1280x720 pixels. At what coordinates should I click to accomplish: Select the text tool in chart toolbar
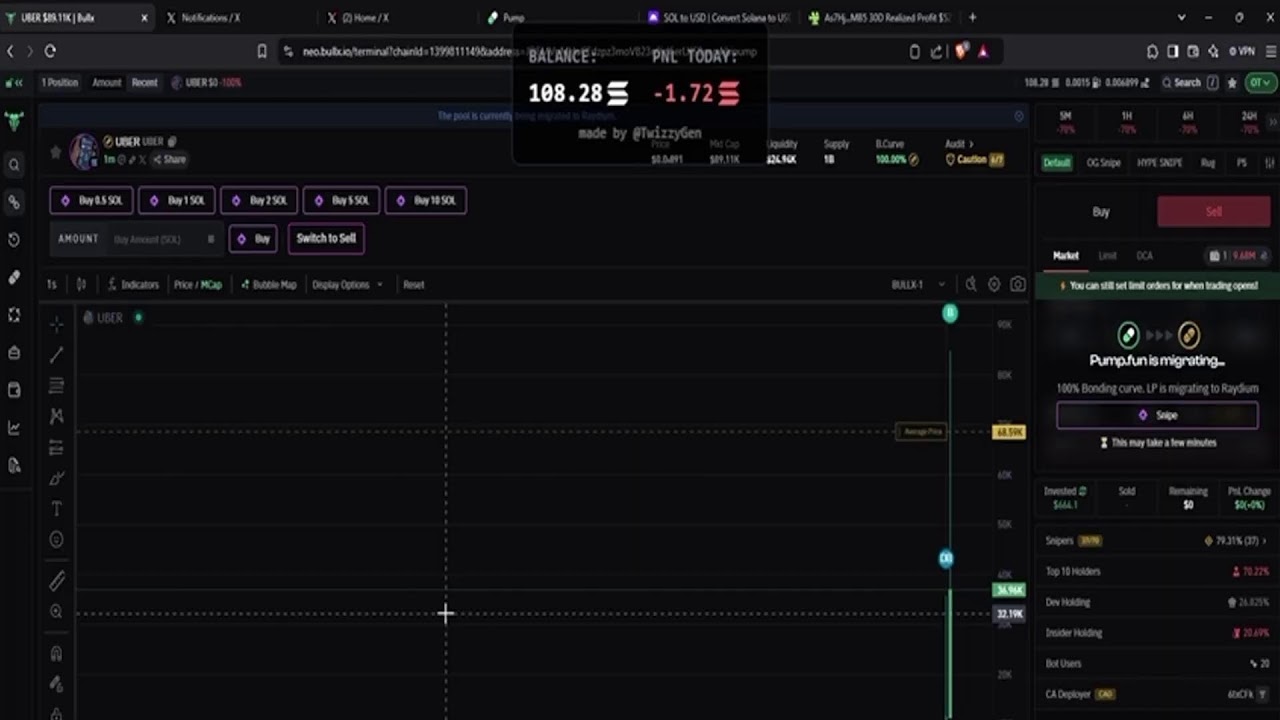56,509
